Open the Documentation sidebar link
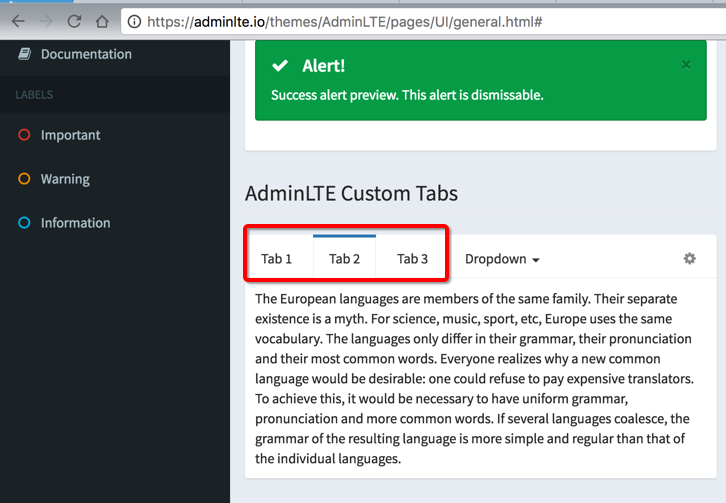The height and width of the screenshot is (503, 726). [86, 54]
